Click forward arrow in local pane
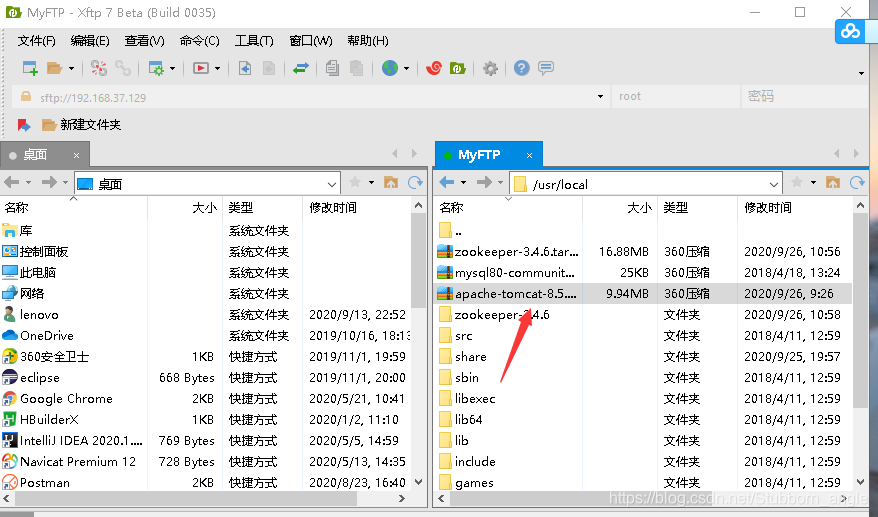 (49, 183)
